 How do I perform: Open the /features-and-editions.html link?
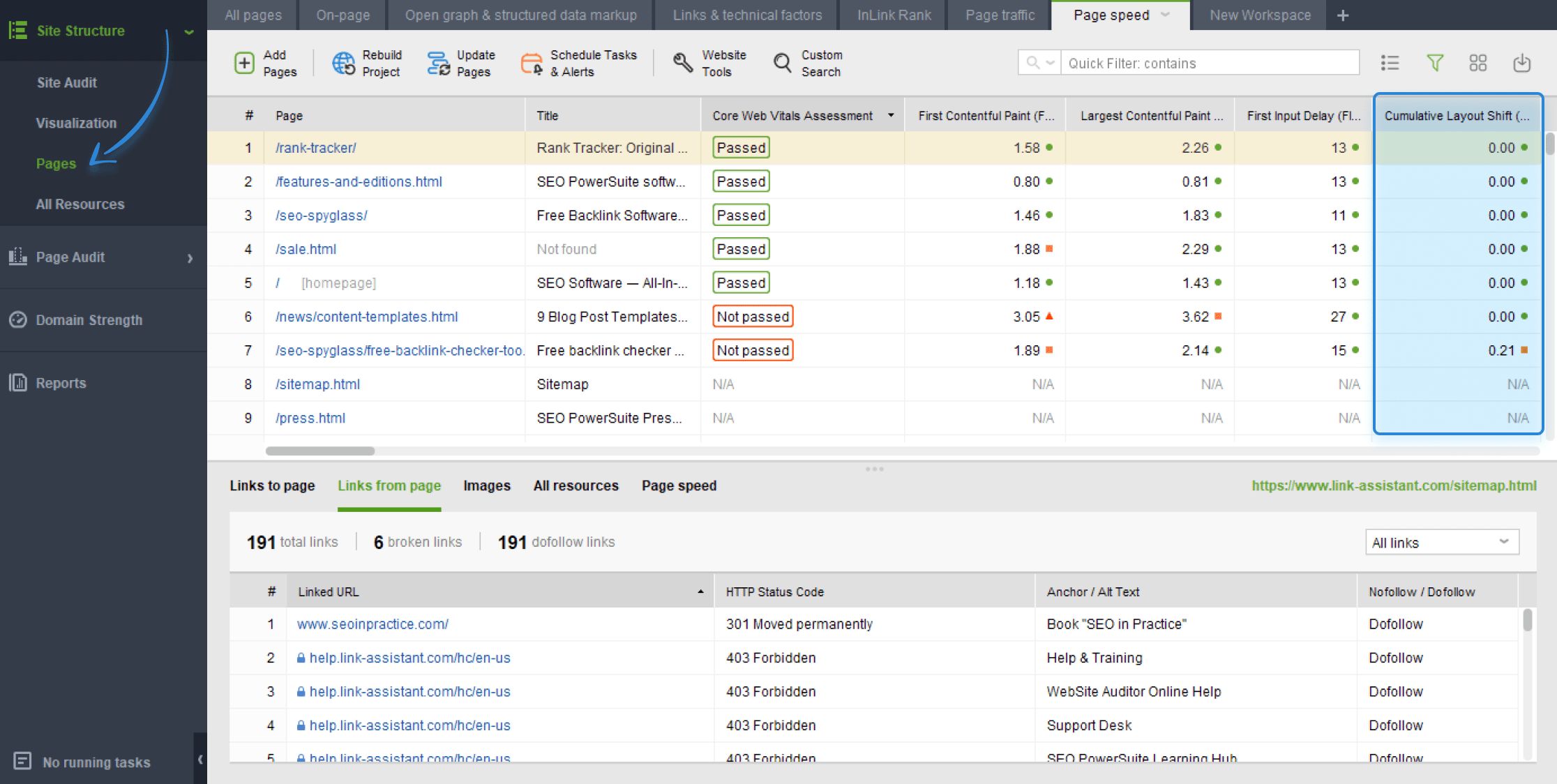(359, 181)
